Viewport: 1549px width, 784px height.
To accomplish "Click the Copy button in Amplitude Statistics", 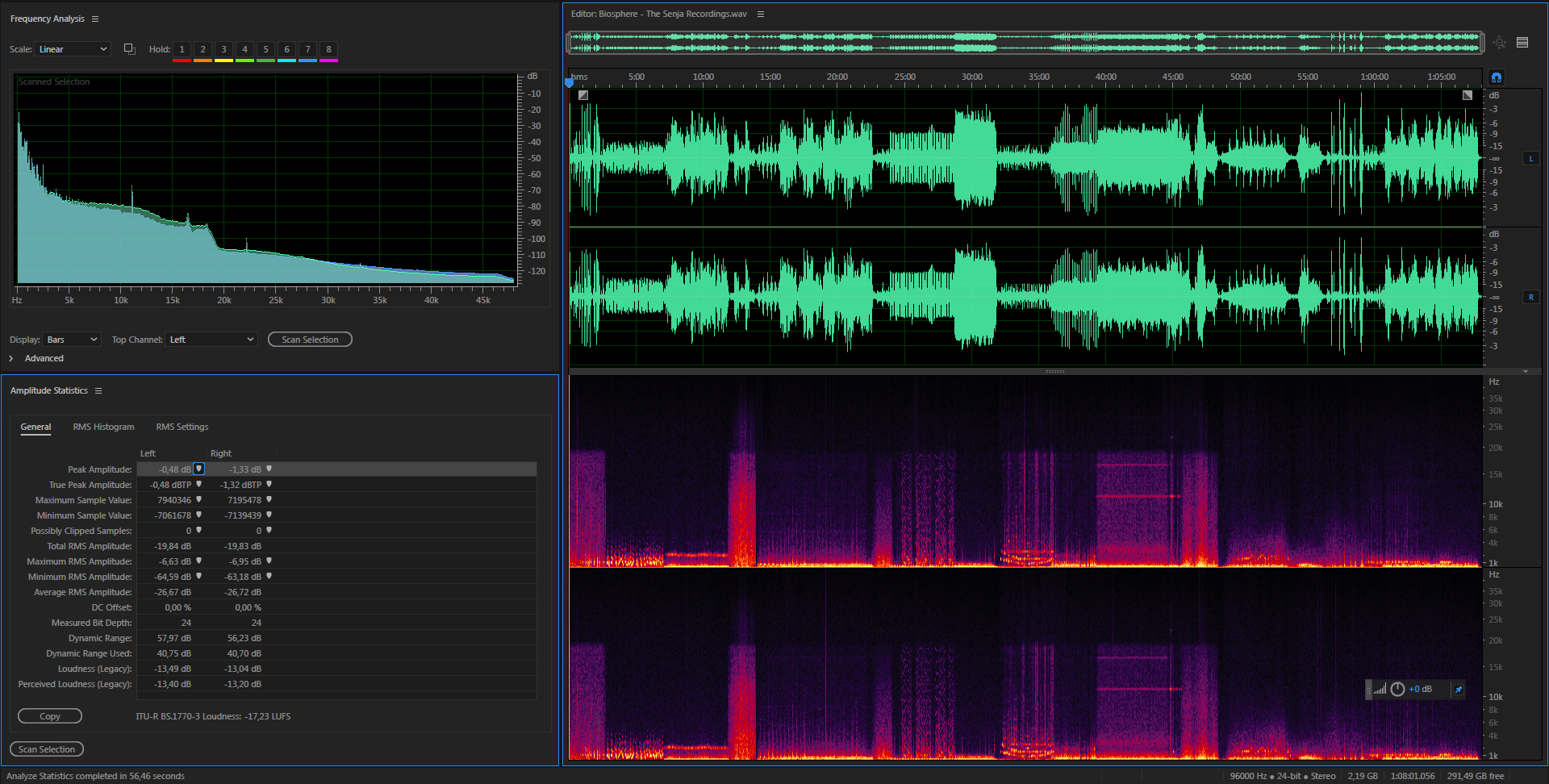I will 50,716.
